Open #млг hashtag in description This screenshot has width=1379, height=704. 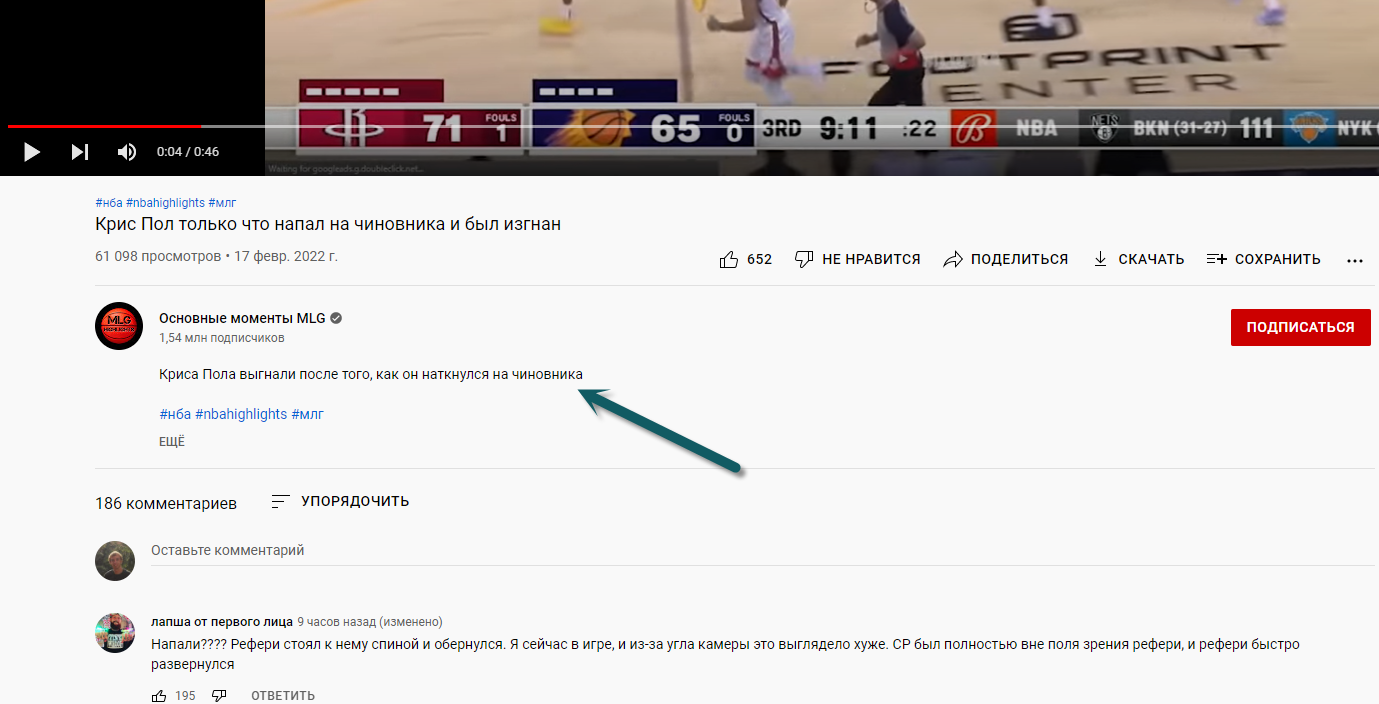[308, 414]
